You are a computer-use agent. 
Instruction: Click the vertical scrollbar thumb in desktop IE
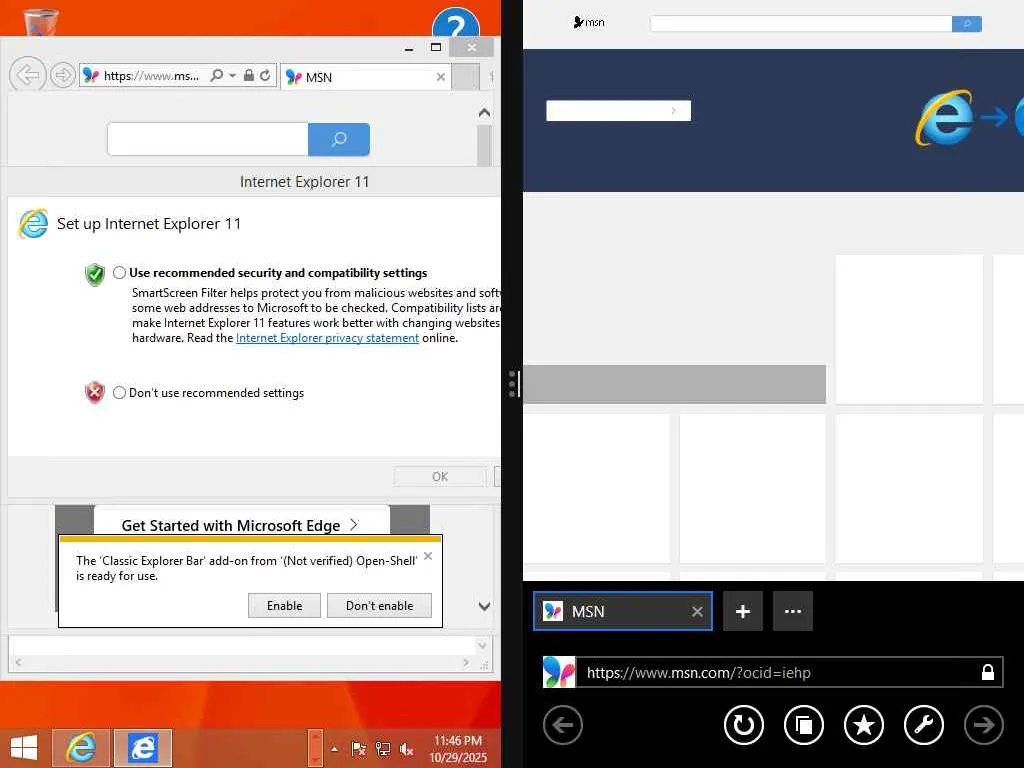(x=484, y=145)
